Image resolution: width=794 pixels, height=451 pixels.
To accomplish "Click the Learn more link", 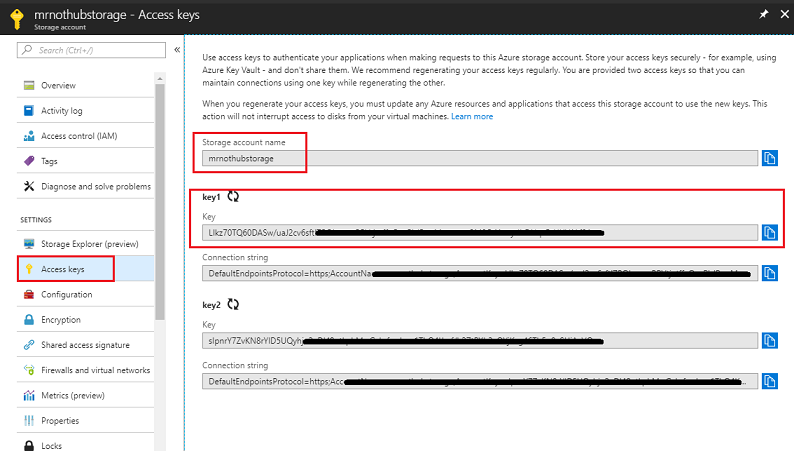I will (472, 117).
